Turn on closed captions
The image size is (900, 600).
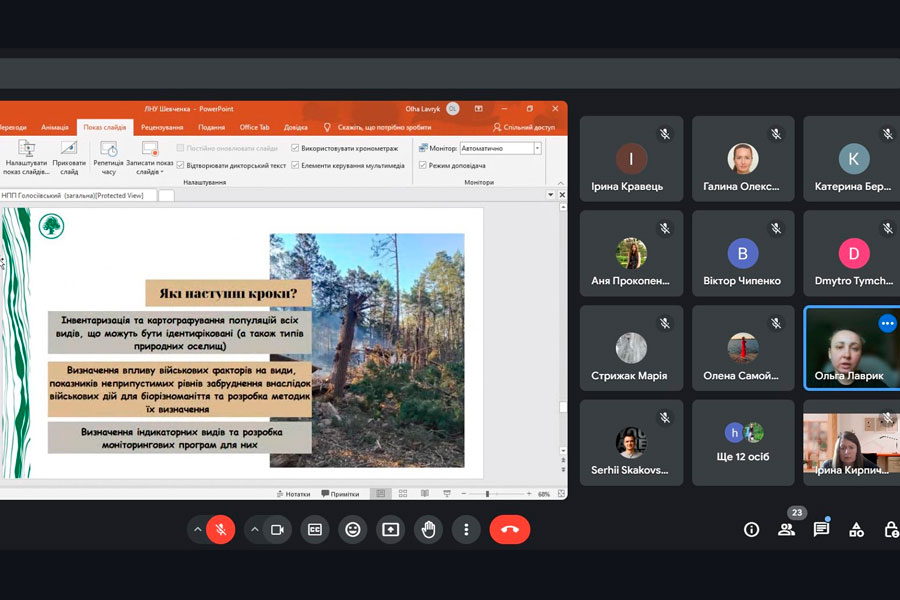click(315, 530)
